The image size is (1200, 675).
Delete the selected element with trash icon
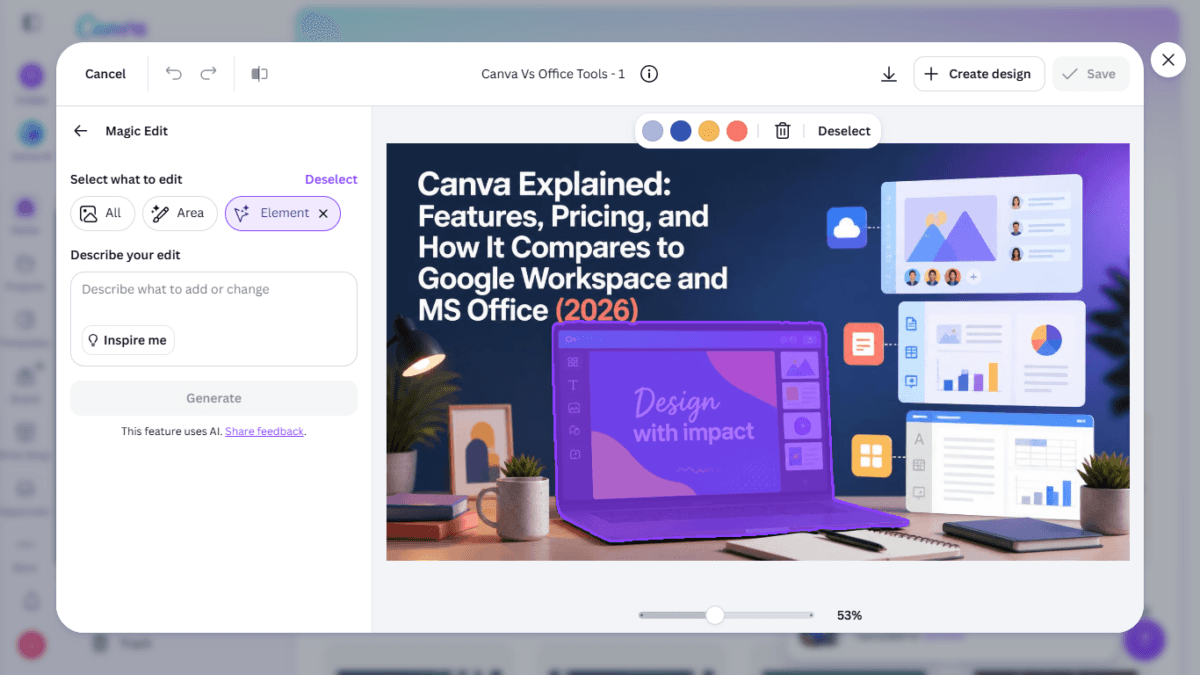(783, 131)
